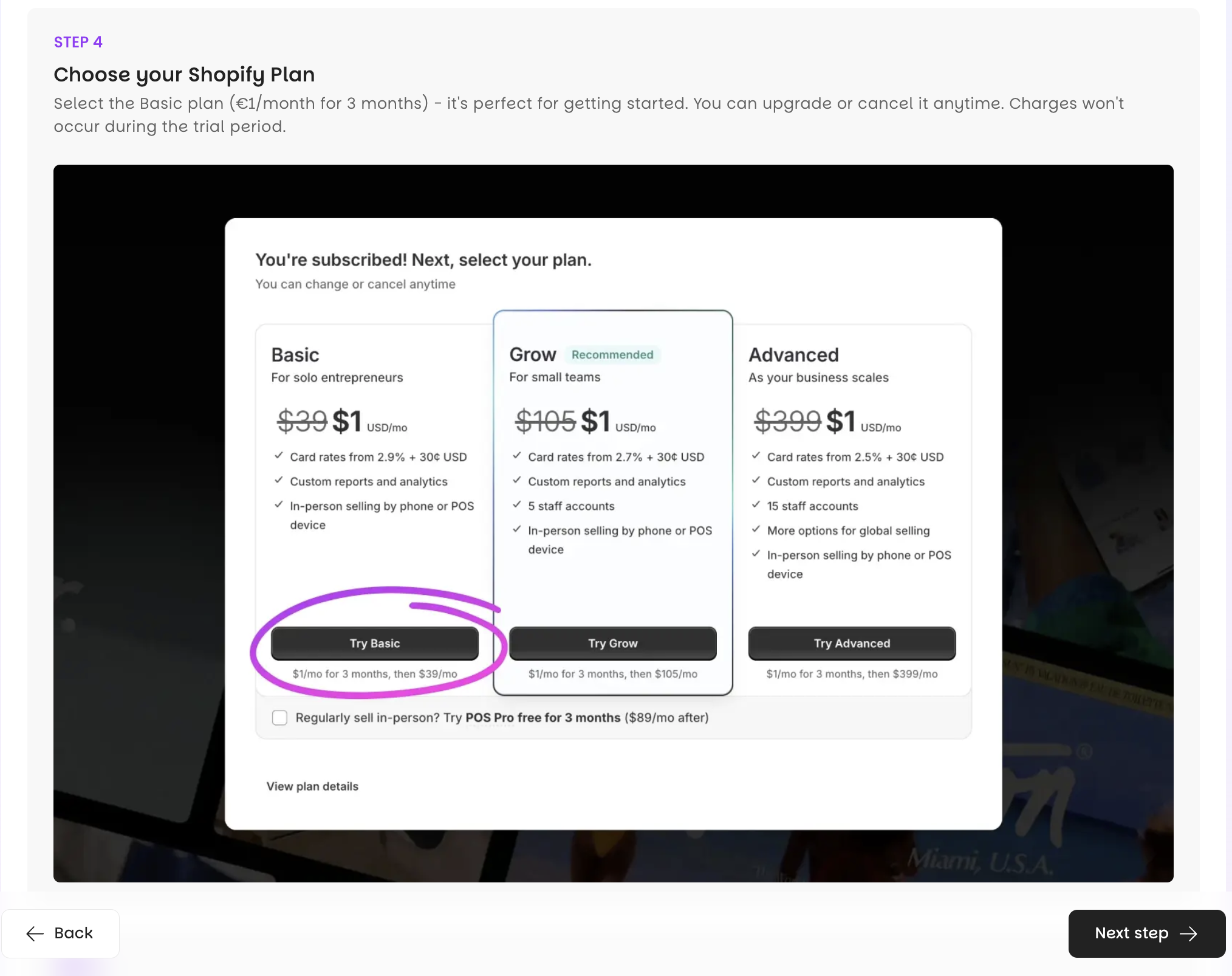
Task: Click the struck-through $39 price
Action: [302, 421]
